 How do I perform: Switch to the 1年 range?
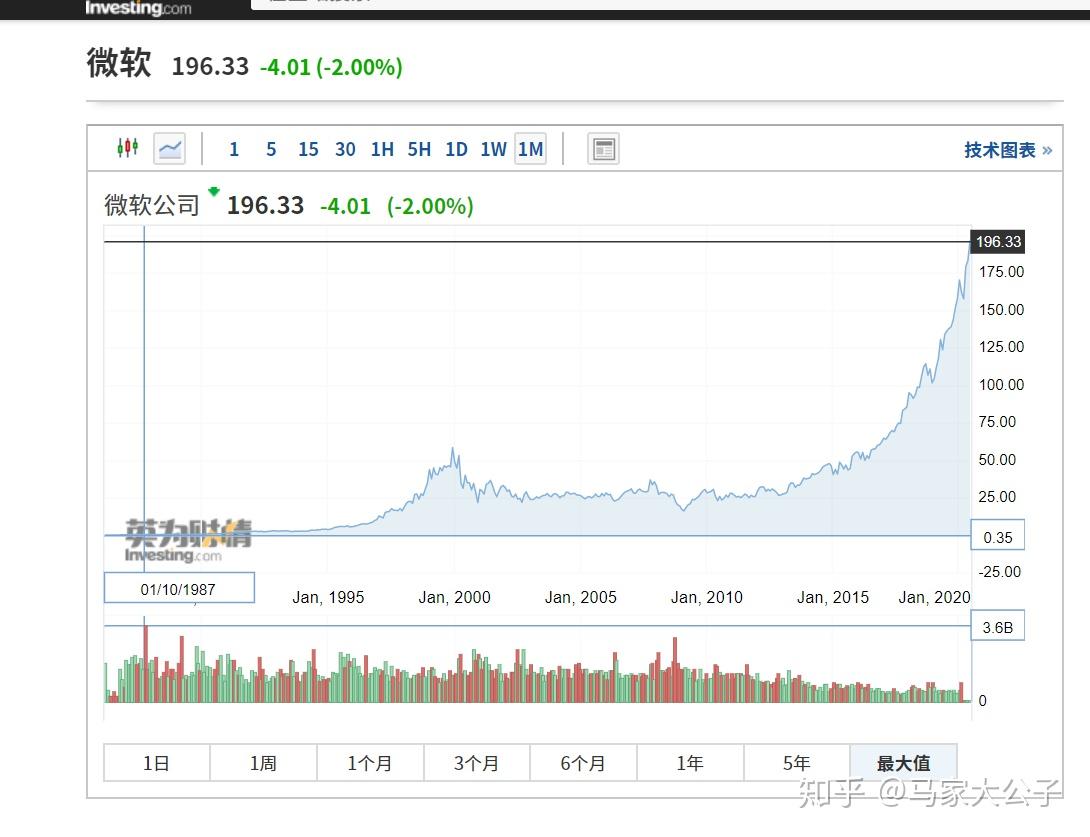click(x=690, y=763)
